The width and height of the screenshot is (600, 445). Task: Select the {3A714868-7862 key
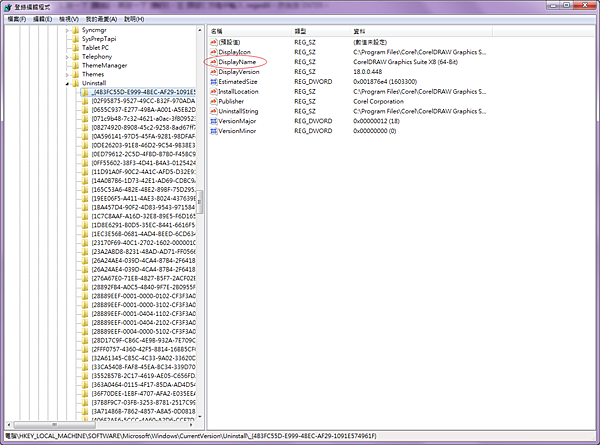[143, 411]
